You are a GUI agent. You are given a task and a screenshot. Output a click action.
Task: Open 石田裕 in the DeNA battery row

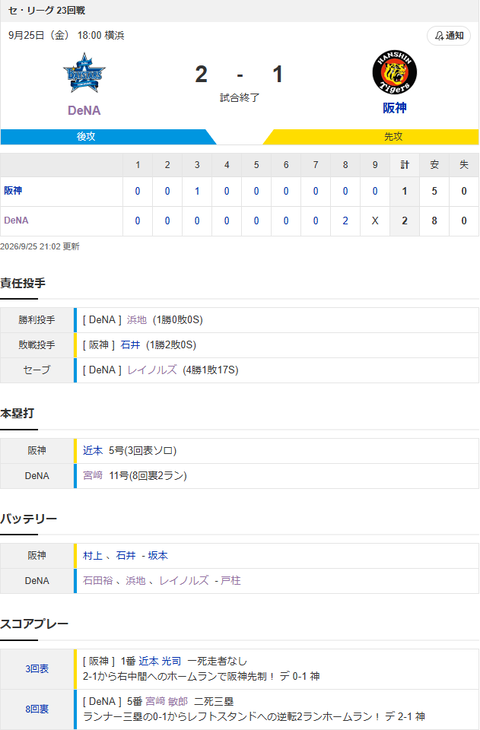98,581
